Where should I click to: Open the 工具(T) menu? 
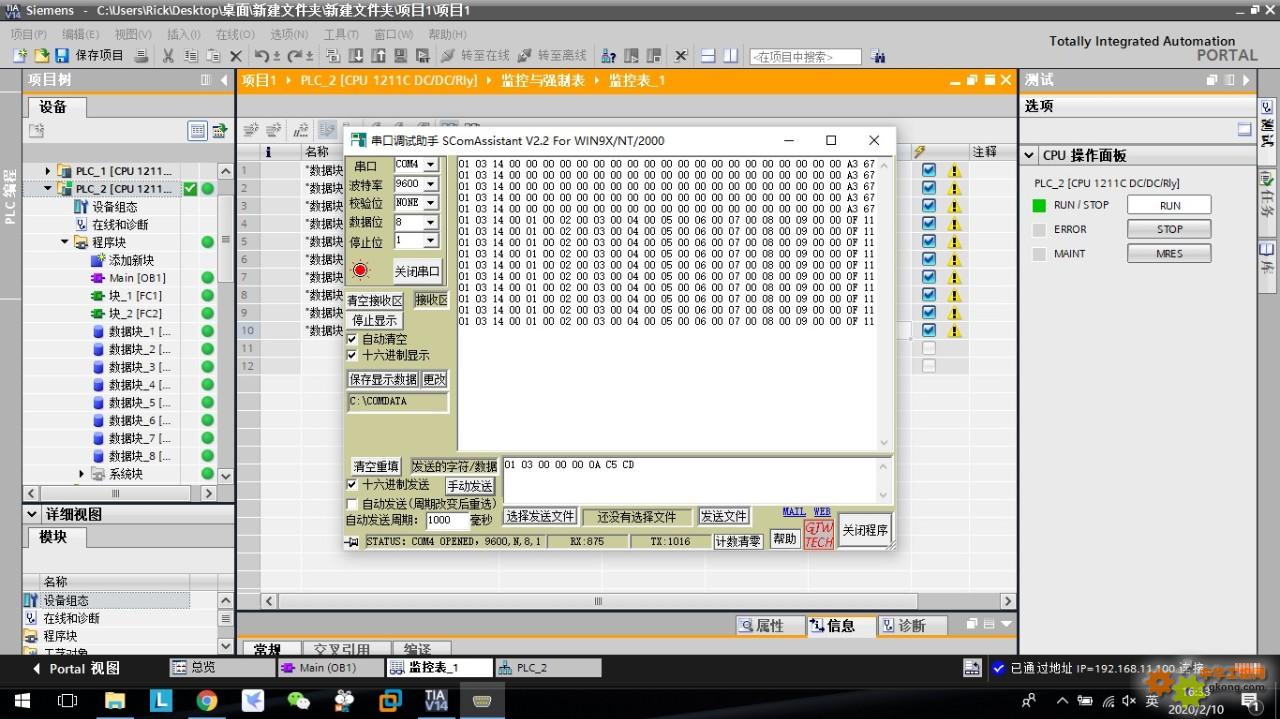coord(341,34)
